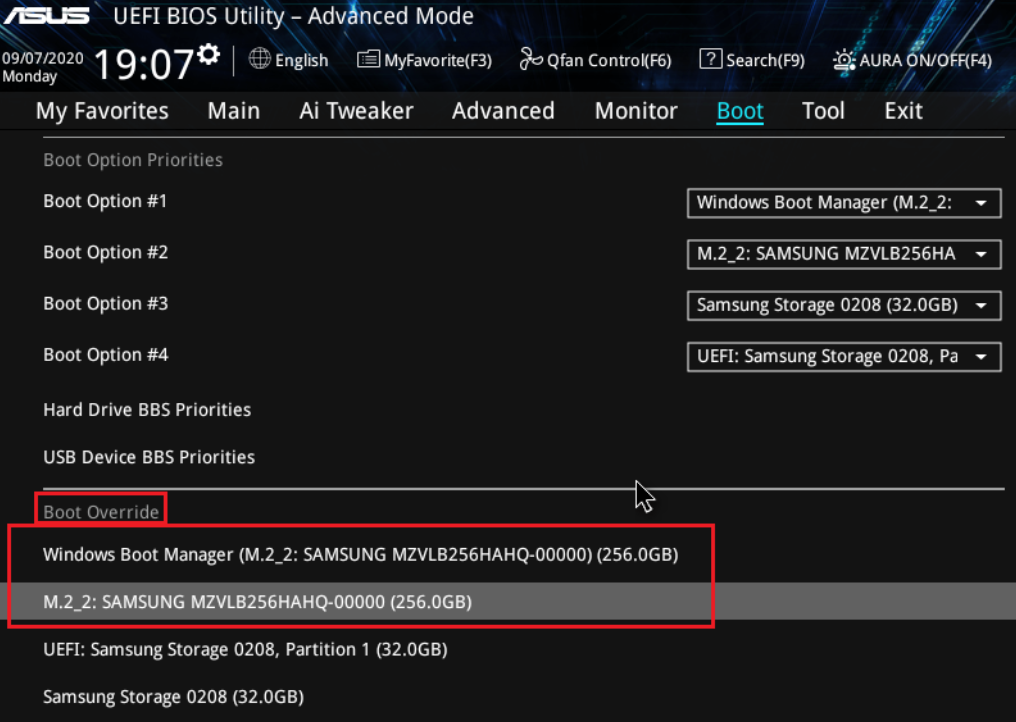
Task: Open USB Device BBS Priorities
Action: pos(149,457)
